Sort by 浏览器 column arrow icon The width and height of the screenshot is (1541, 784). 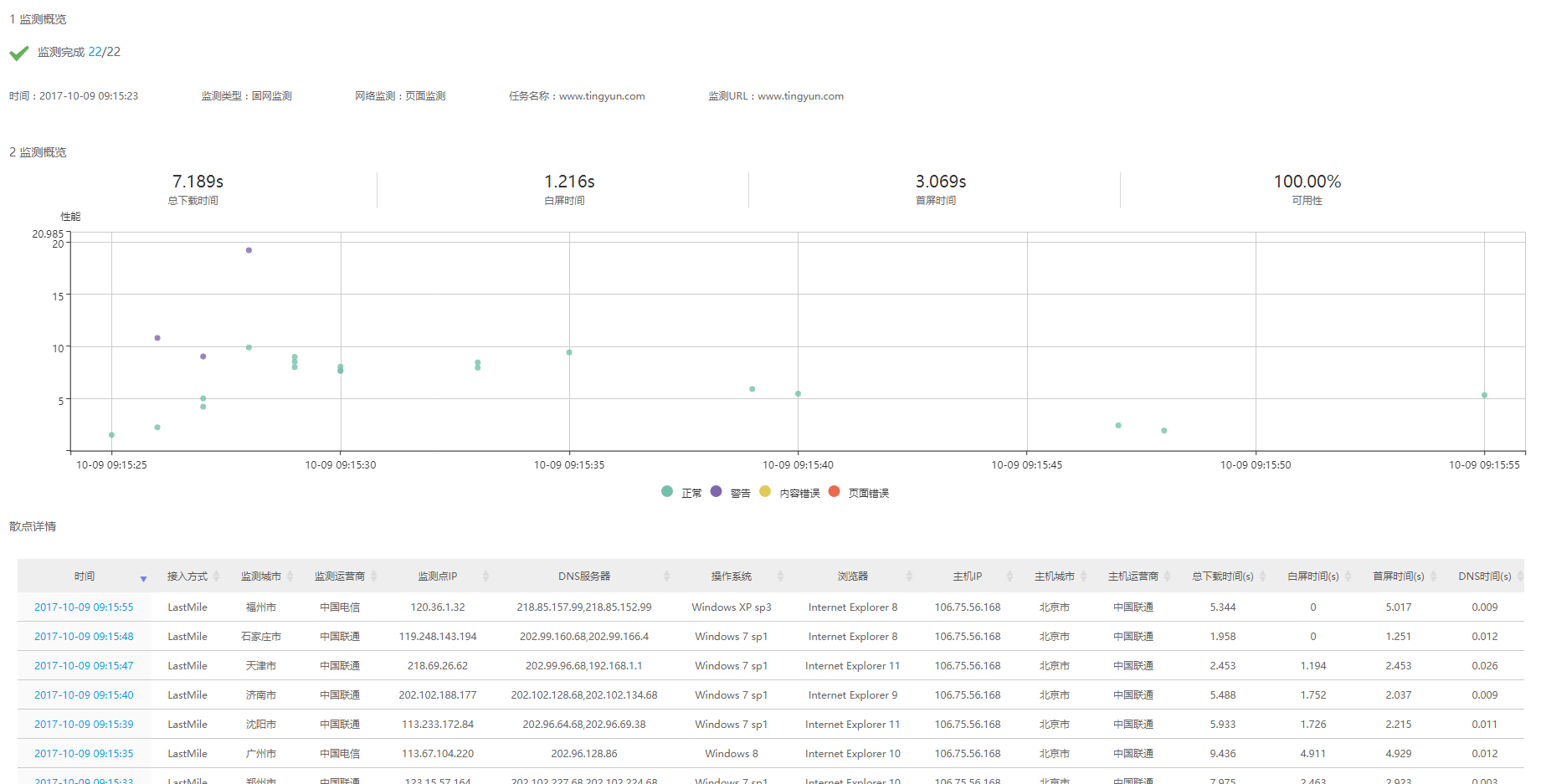pyautogui.click(x=909, y=576)
